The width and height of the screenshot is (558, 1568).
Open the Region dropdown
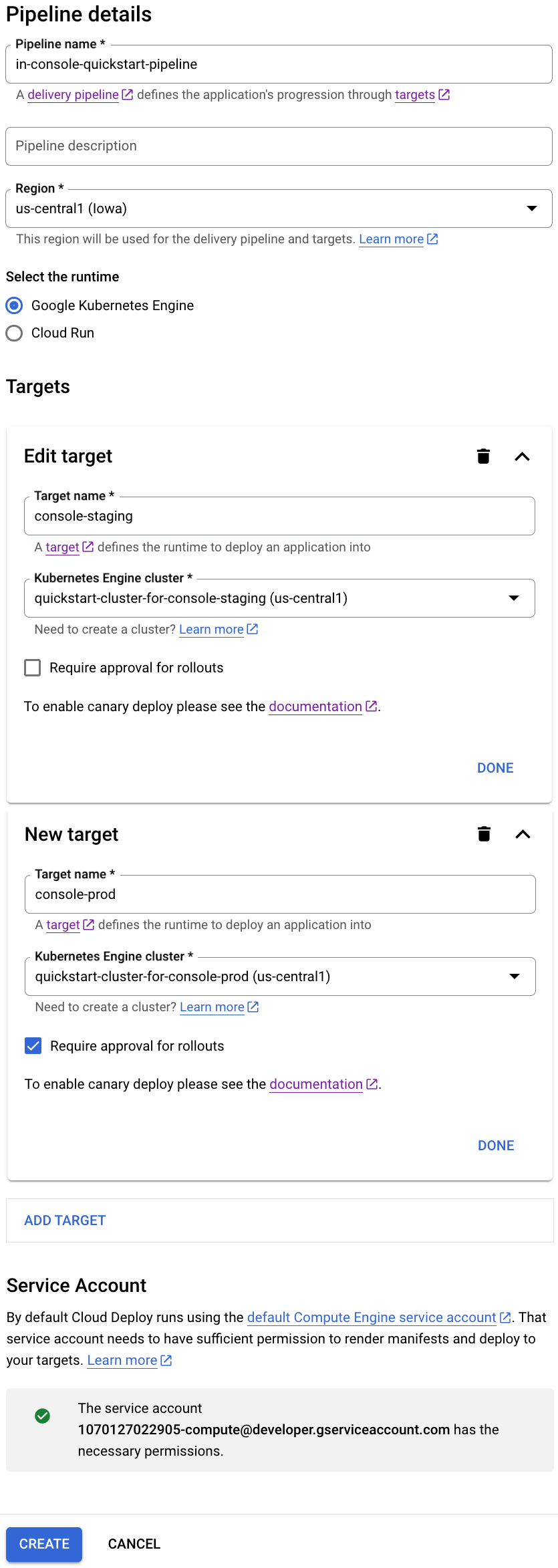tap(533, 208)
